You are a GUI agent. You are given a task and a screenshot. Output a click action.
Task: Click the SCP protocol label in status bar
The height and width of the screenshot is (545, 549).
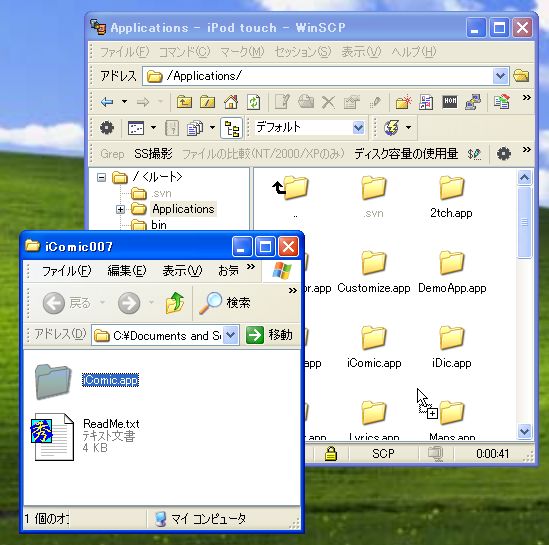pyautogui.click(x=383, y=454)
